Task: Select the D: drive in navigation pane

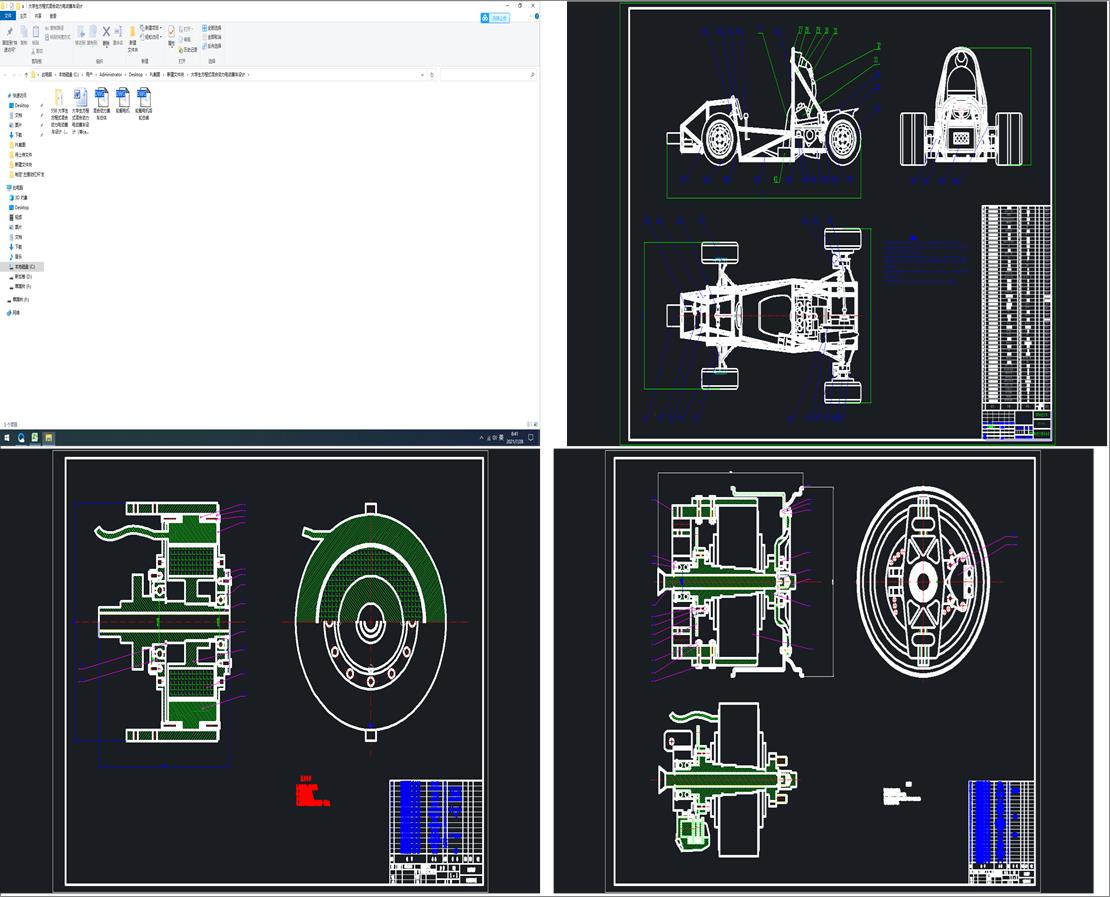Action: click(23, 277)
